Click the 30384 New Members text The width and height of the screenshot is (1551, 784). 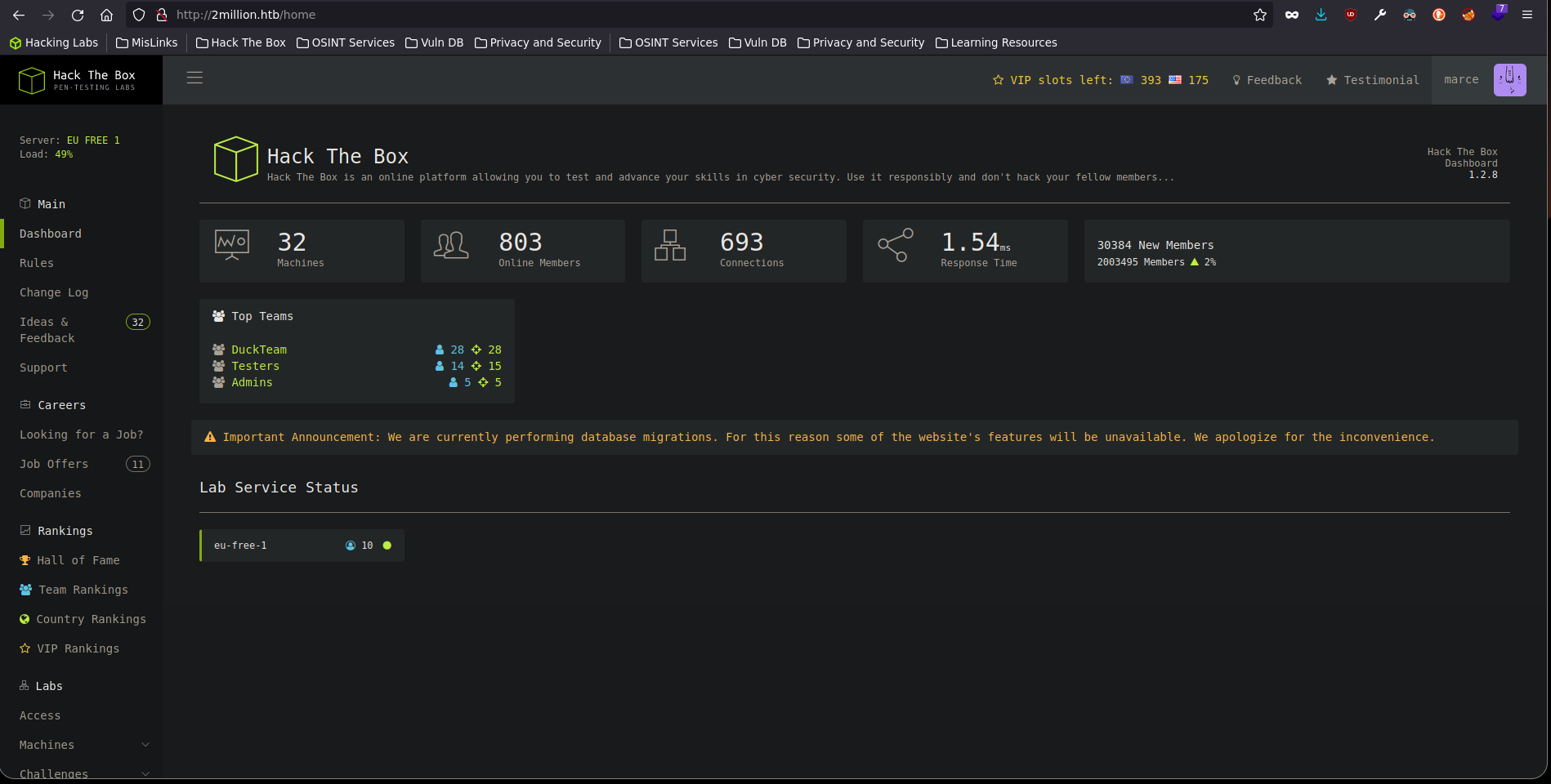1155,245
